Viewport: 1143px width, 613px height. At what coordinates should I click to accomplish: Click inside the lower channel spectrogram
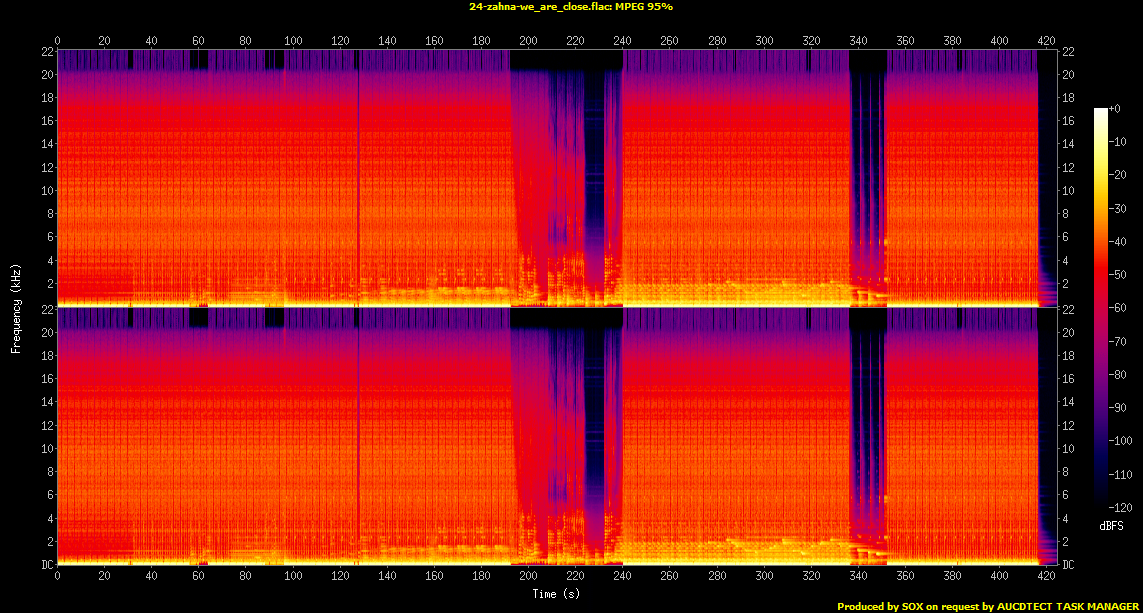(557, 436)
